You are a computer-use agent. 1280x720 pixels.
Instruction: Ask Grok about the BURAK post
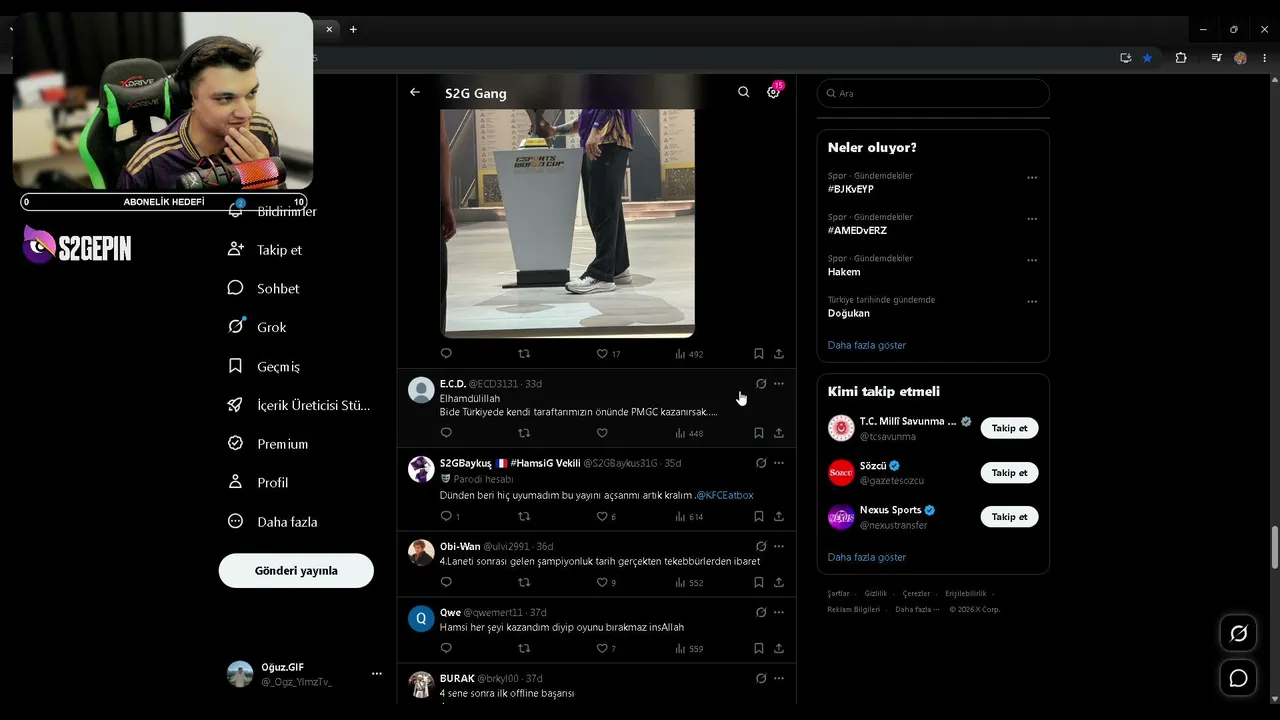pos(761,678)
